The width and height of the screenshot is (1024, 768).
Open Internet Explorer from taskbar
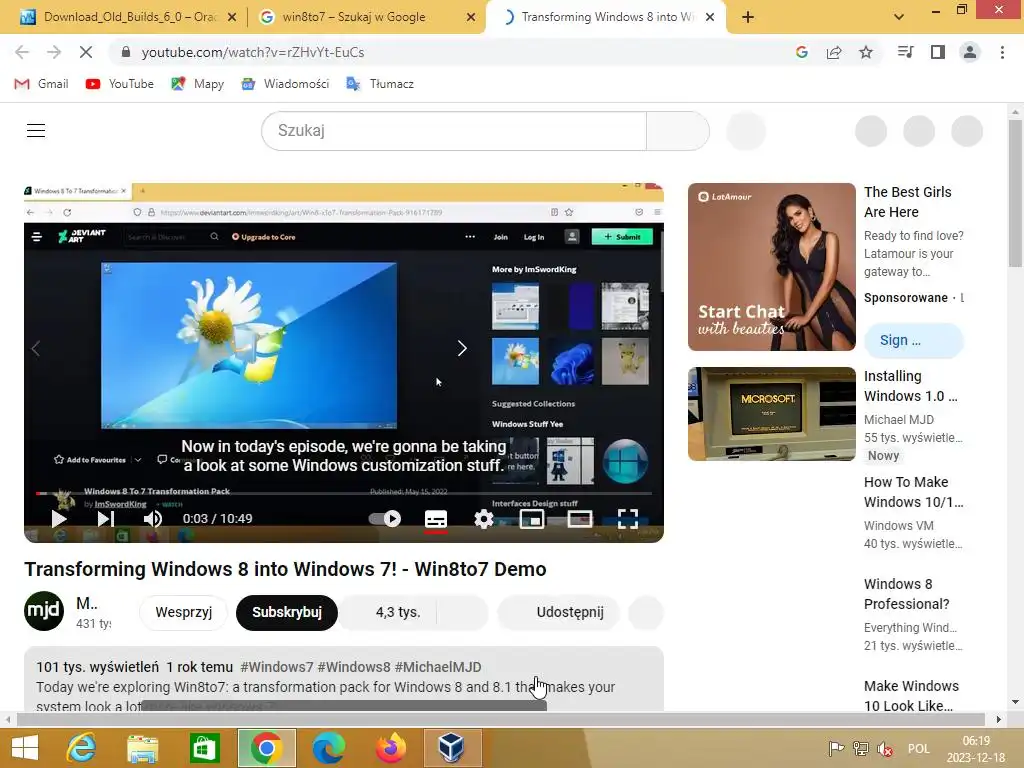coord(82,748)
